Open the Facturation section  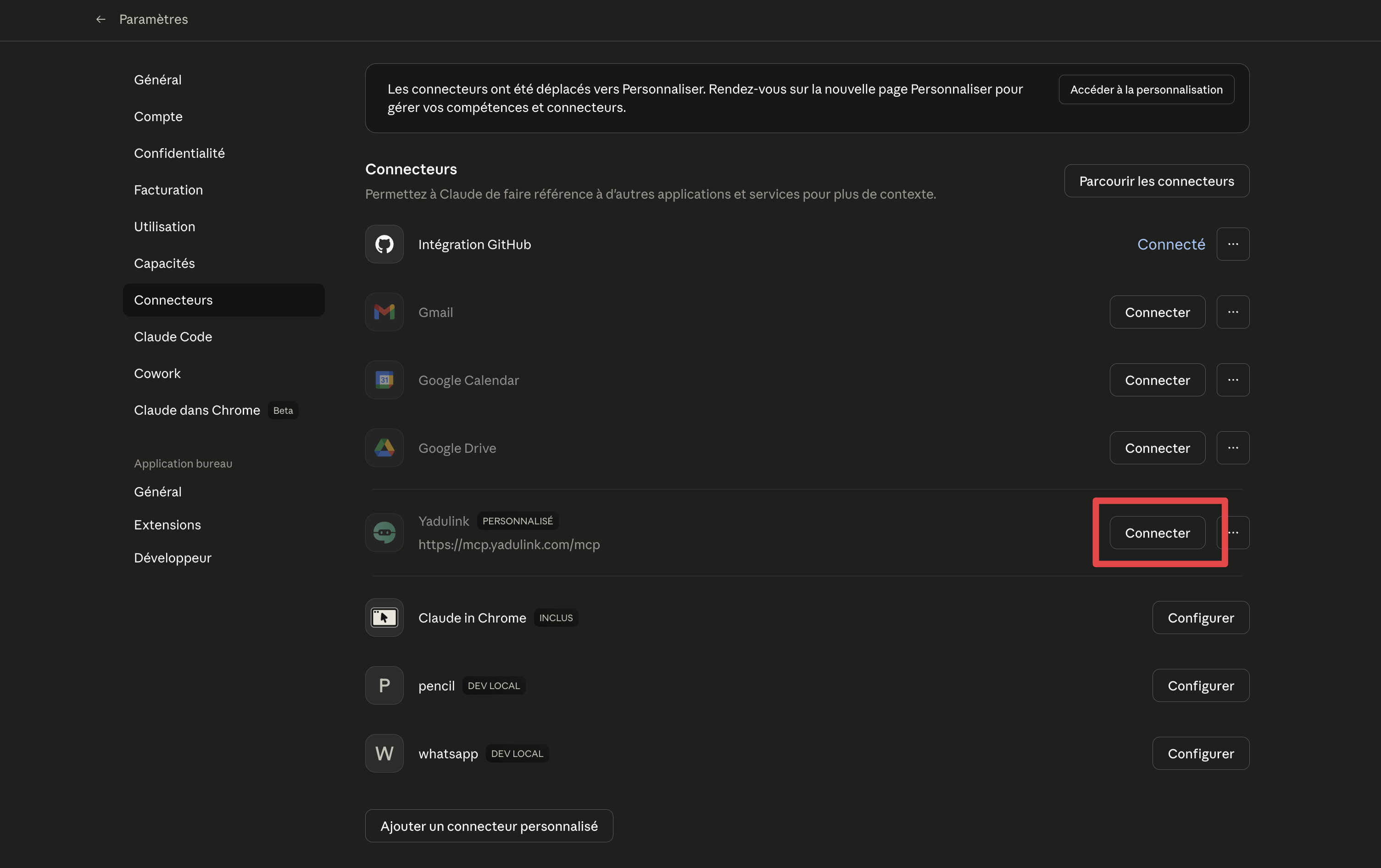224,190
